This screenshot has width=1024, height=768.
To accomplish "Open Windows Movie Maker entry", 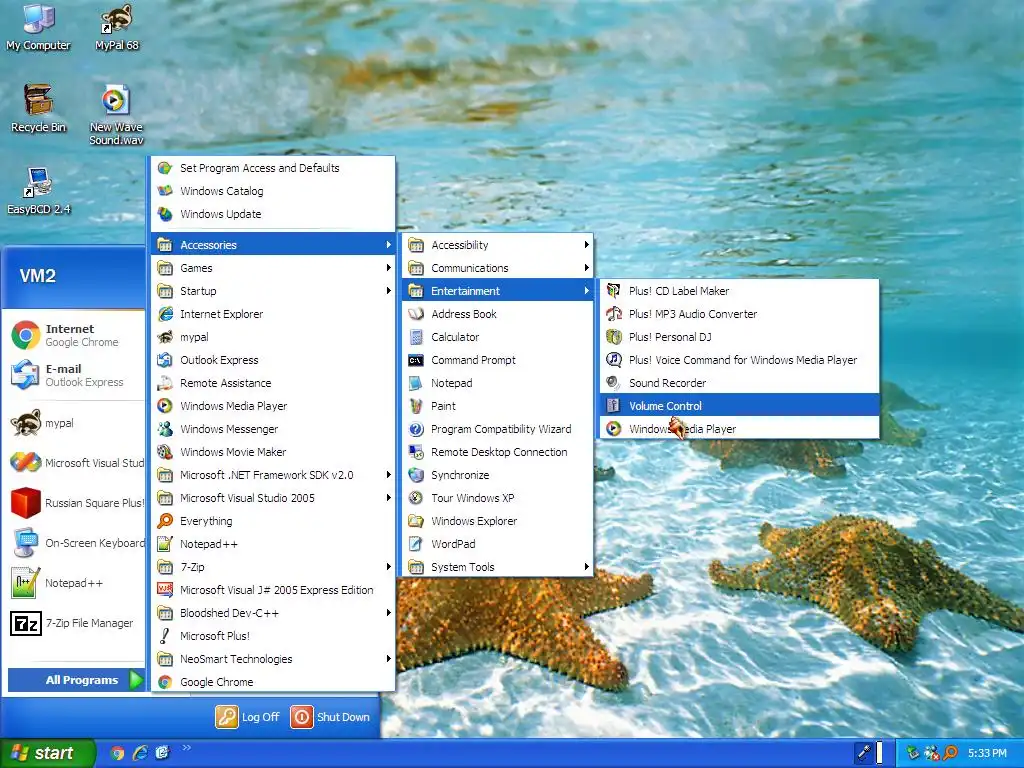I will [273, 452].
